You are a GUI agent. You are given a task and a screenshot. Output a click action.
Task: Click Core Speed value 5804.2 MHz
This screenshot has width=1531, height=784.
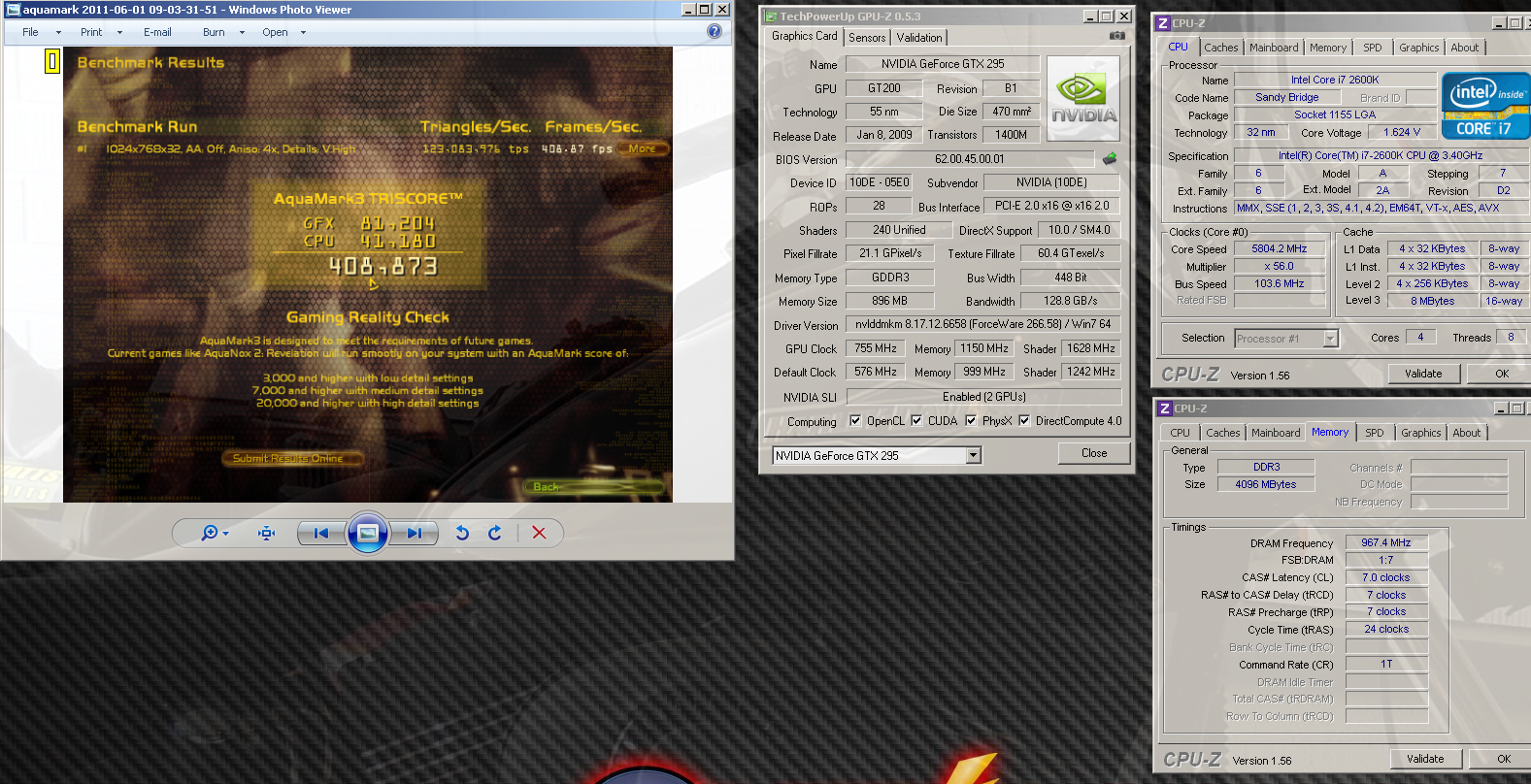point(1279,249)
